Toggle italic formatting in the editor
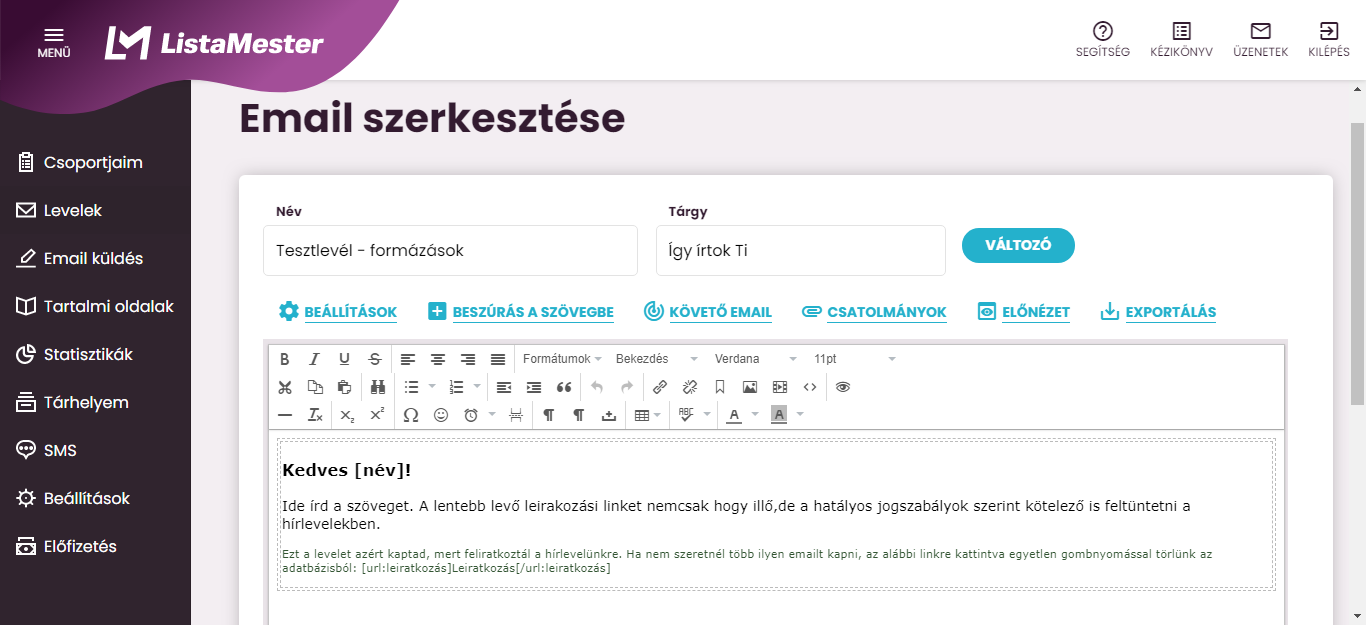Viewport: 1366px width, 625px height. coord(314,359)
